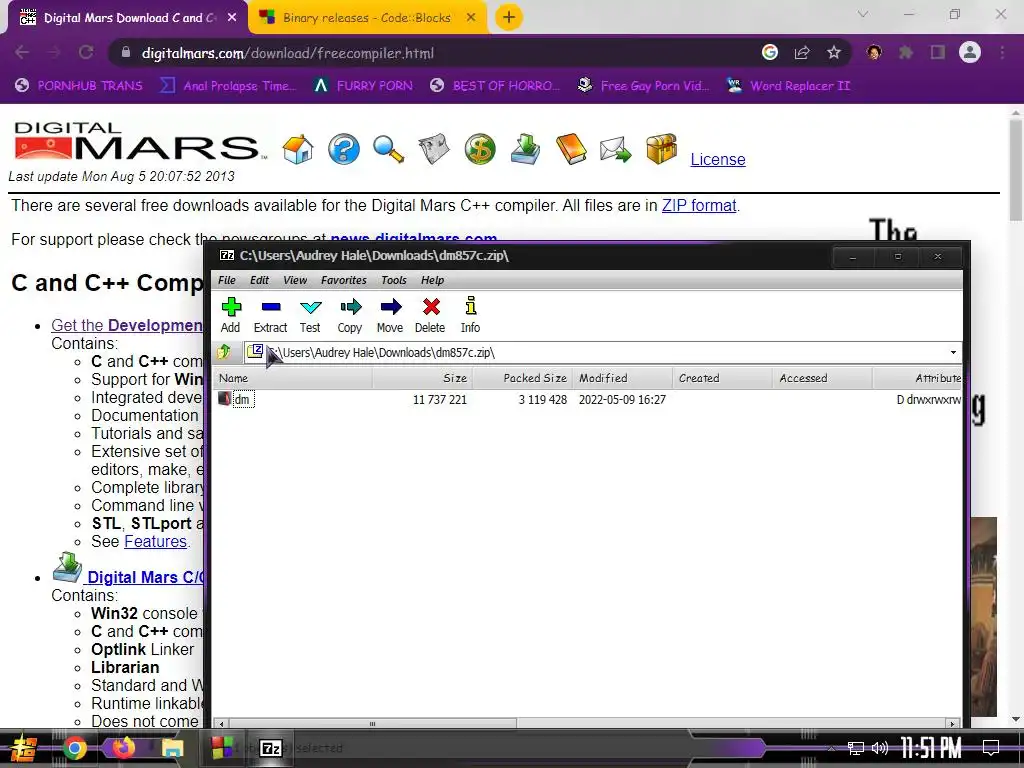Click the blue help question icon

[344, 149]
